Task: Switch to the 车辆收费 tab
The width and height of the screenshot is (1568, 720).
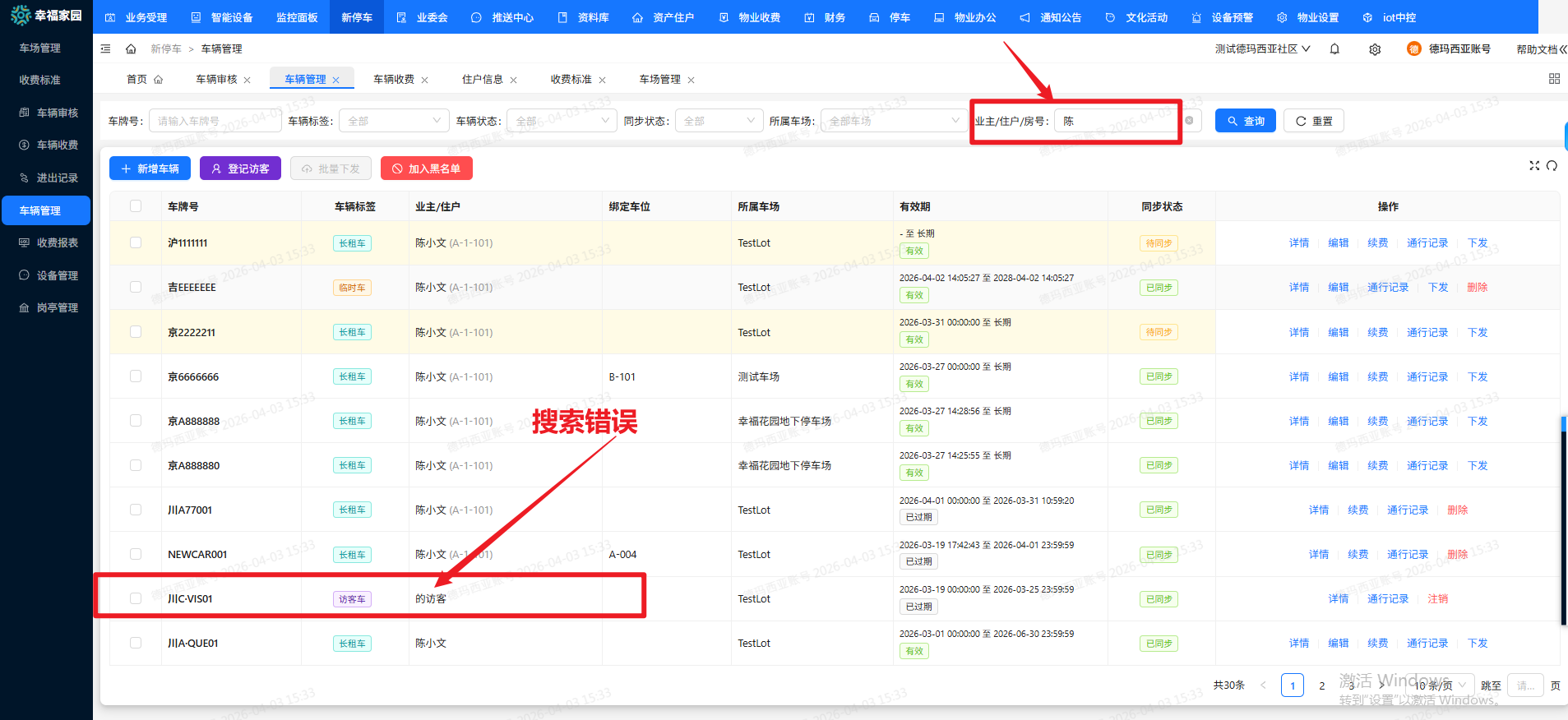Action: click(x=394, y=80)
